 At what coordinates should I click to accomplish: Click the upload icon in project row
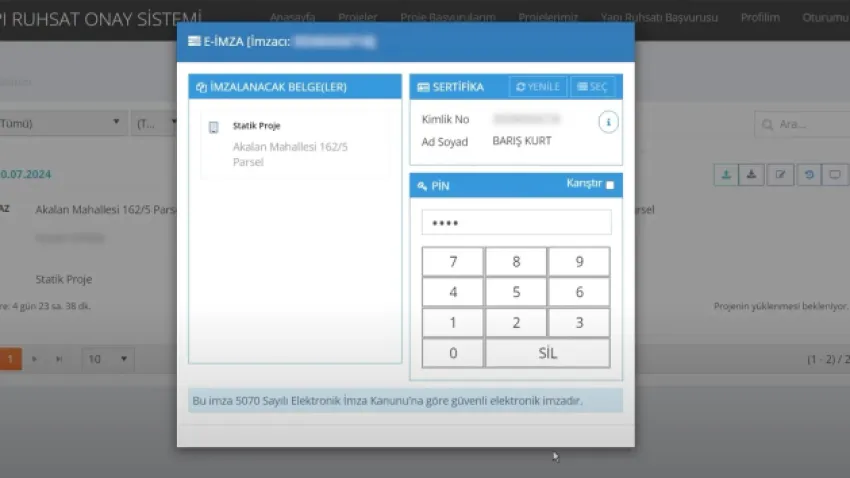(725, 174)
